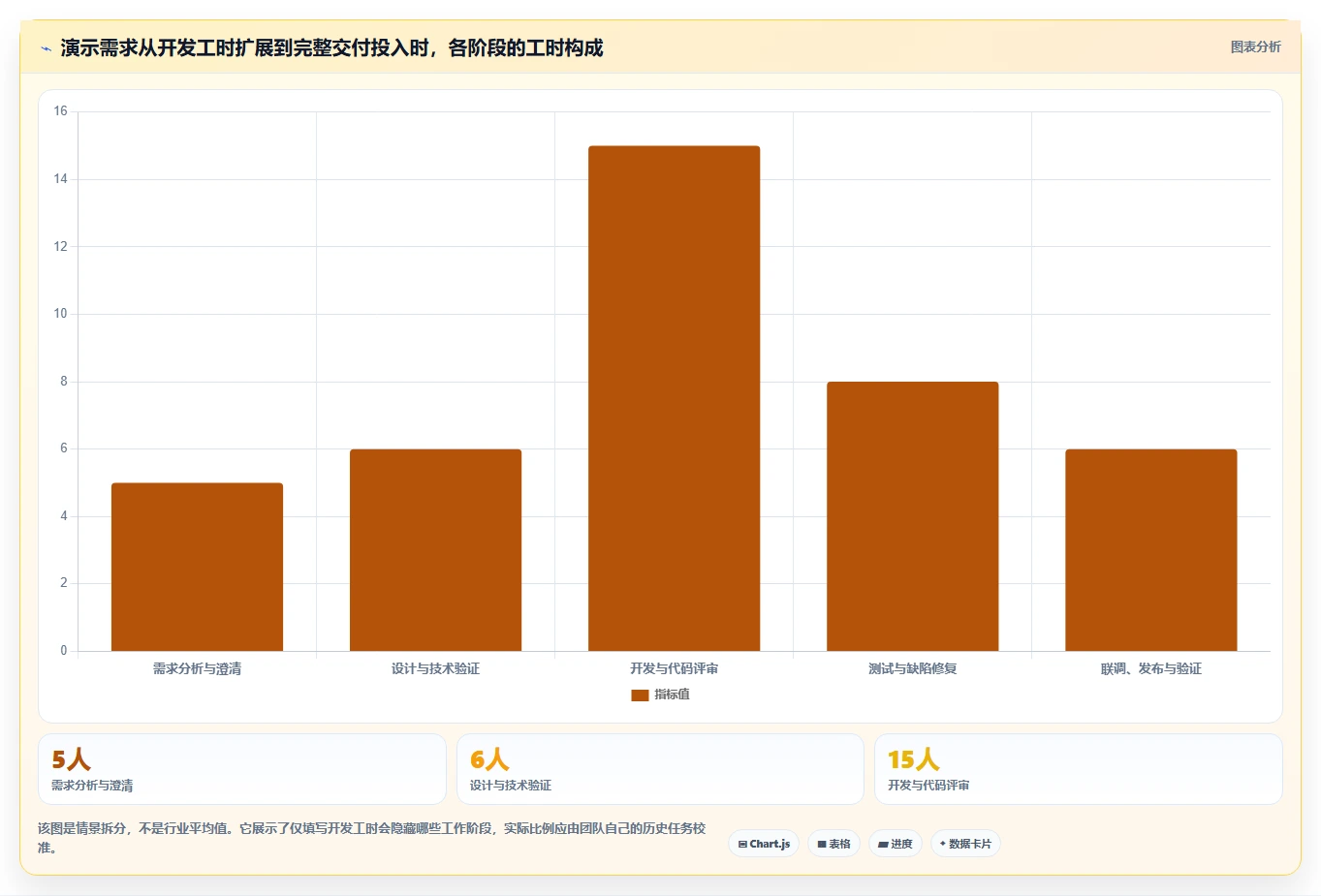This screenshot has height=896, width=1321.
Task: Click the 需求分析与澄清 x-axis label
Action: (x=197, y=668)
